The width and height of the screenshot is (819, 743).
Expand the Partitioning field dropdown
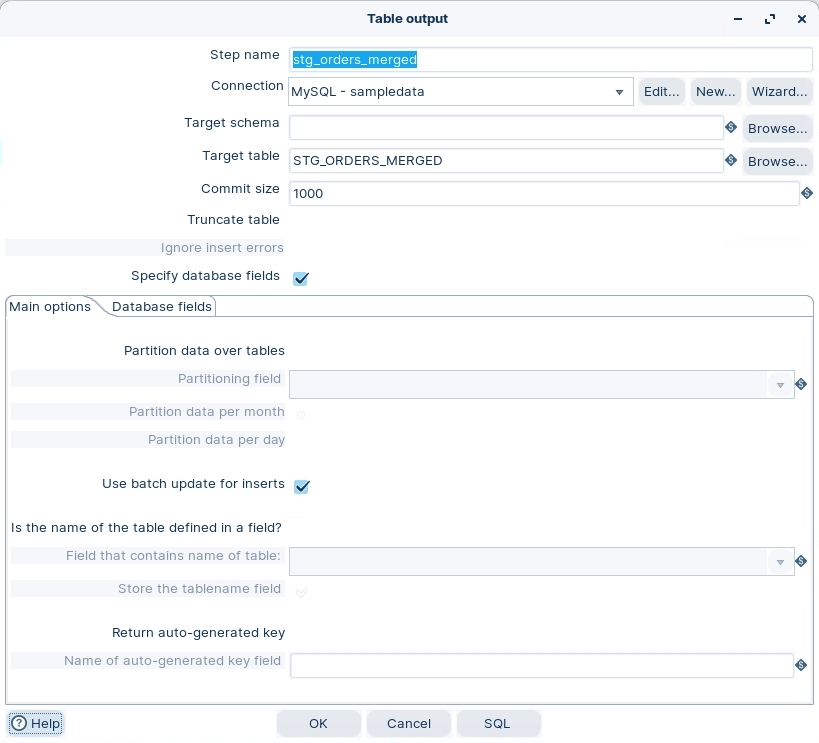(780, 385)
